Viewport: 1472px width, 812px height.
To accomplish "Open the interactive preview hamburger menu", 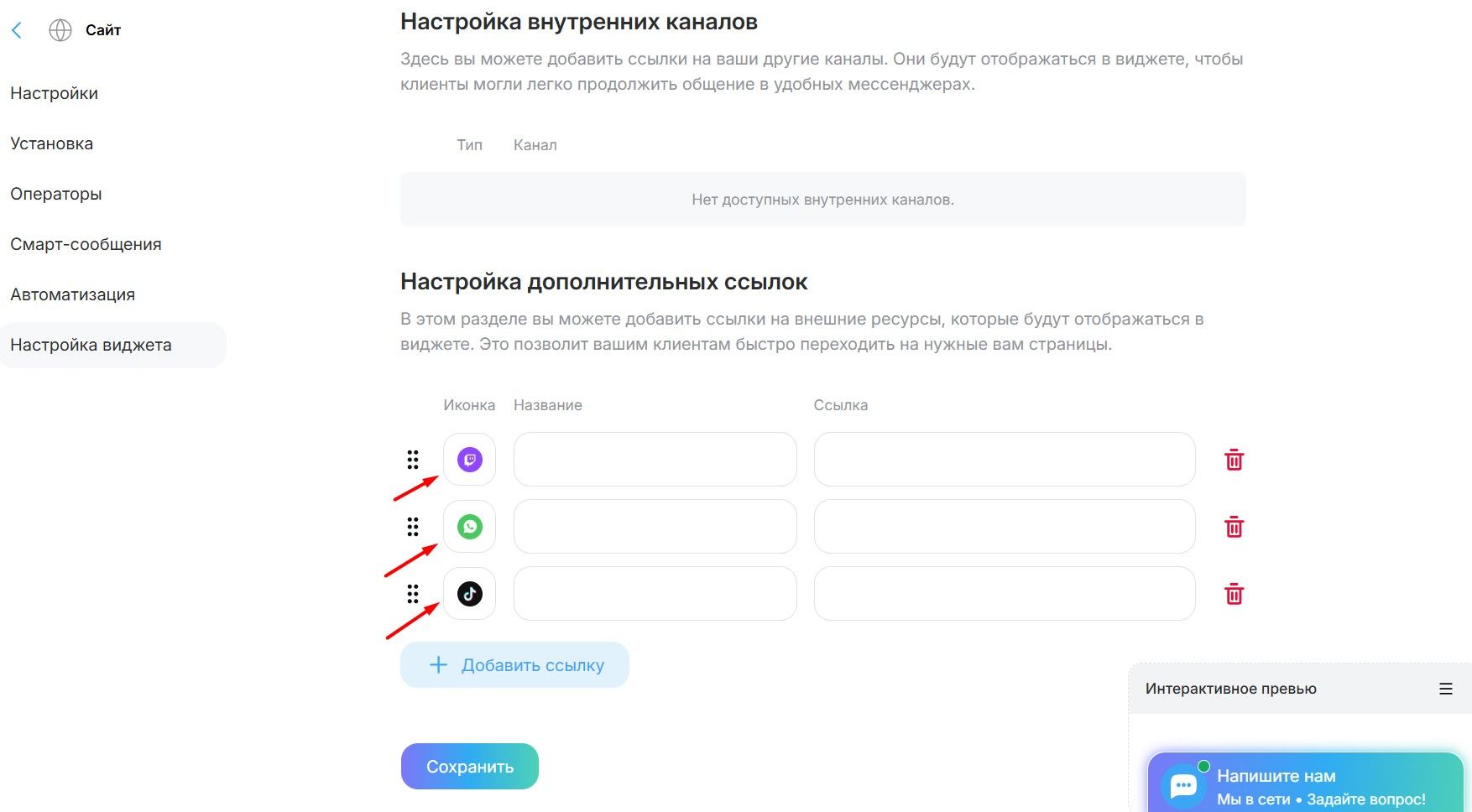I will coord(1445,689).
